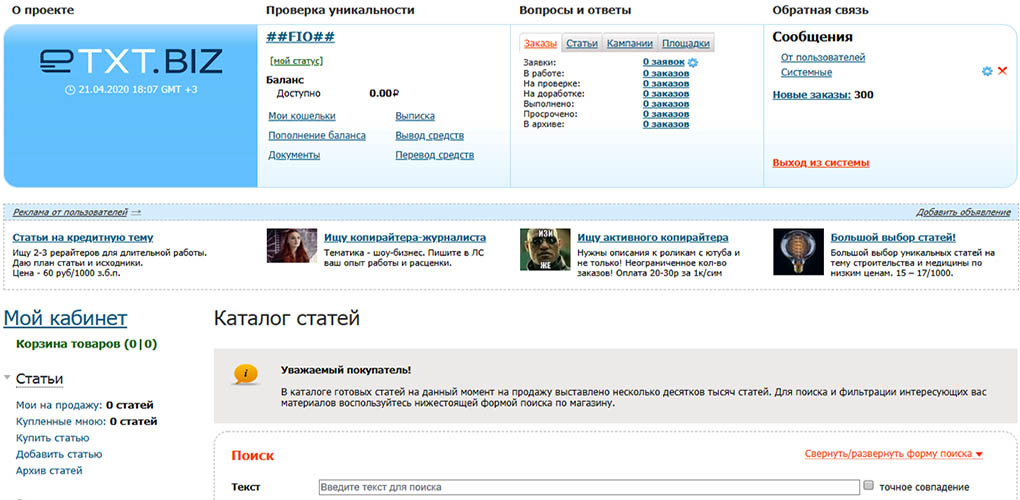Click the eTXT.BIZ logo

[131, 61]
